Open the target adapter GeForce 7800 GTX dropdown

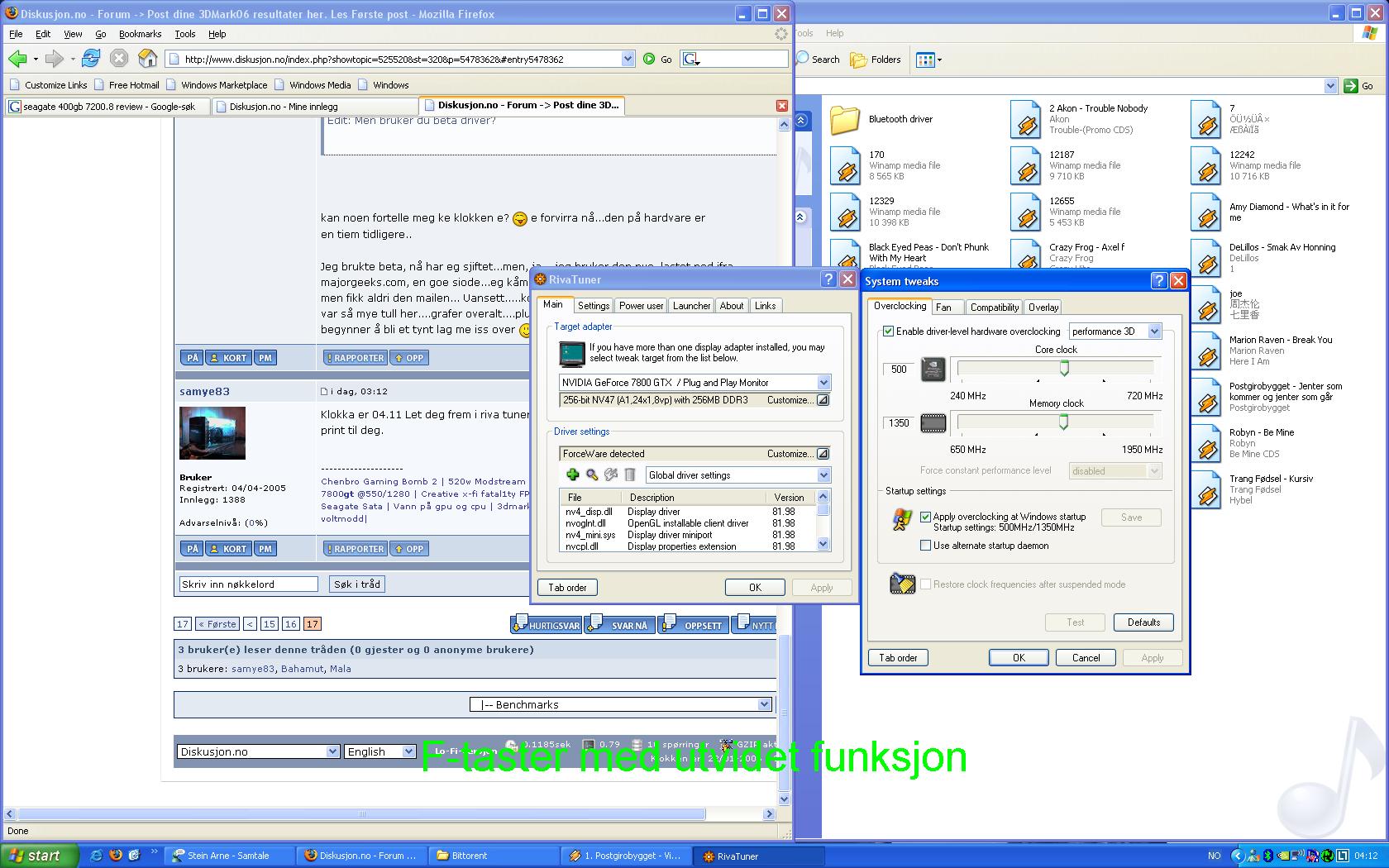[823, 383]
